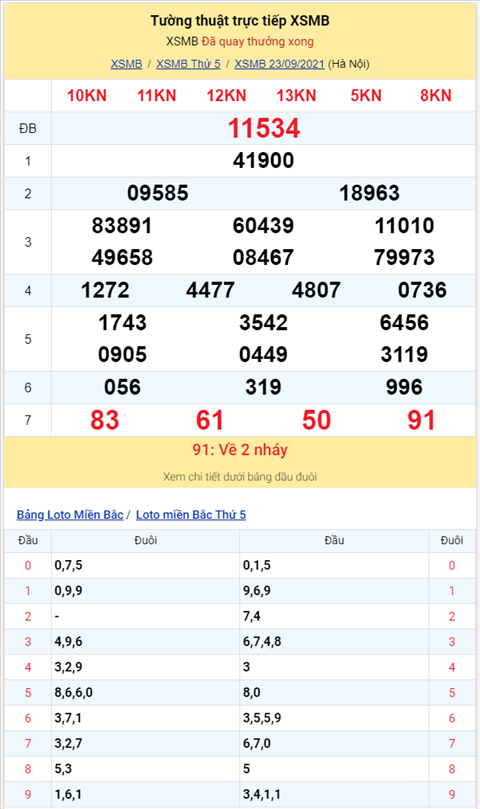Screen dimensions: 480x809
Task: Click the 10KN ticket code
Action: point(87,95)
